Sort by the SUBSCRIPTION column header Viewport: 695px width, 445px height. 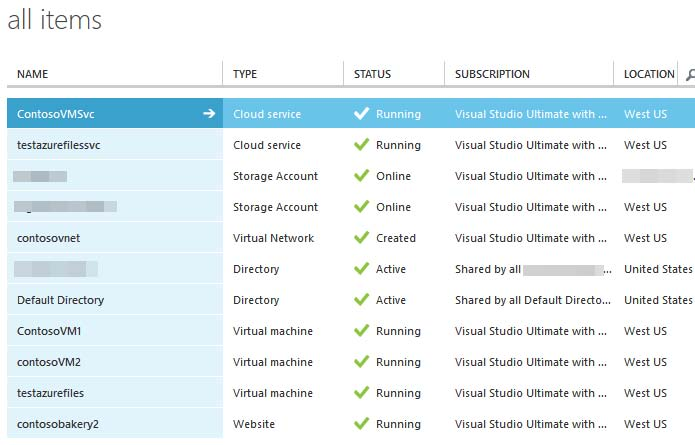pos(492,74)
